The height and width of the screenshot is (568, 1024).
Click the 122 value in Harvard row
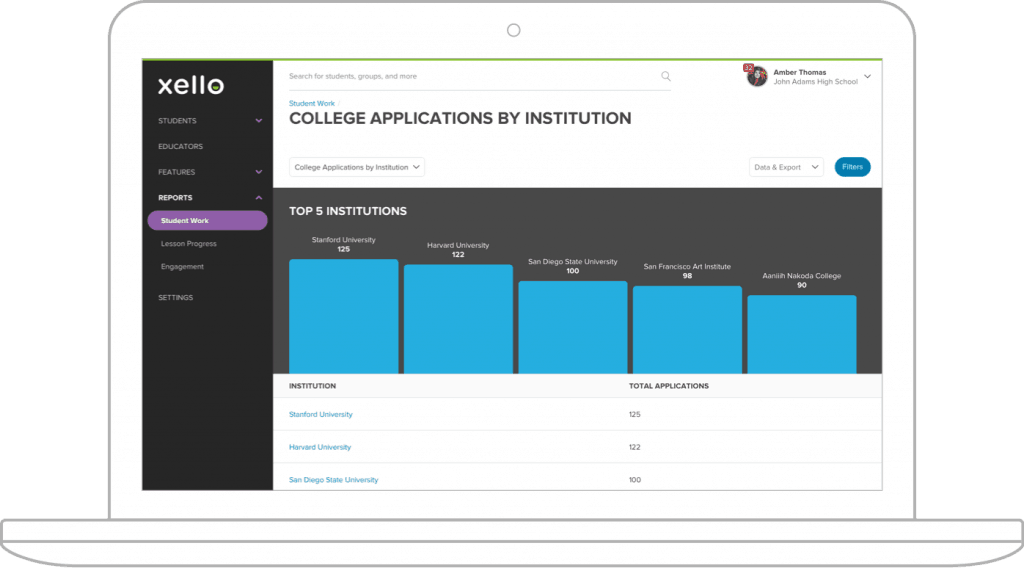tap(635, 447)
